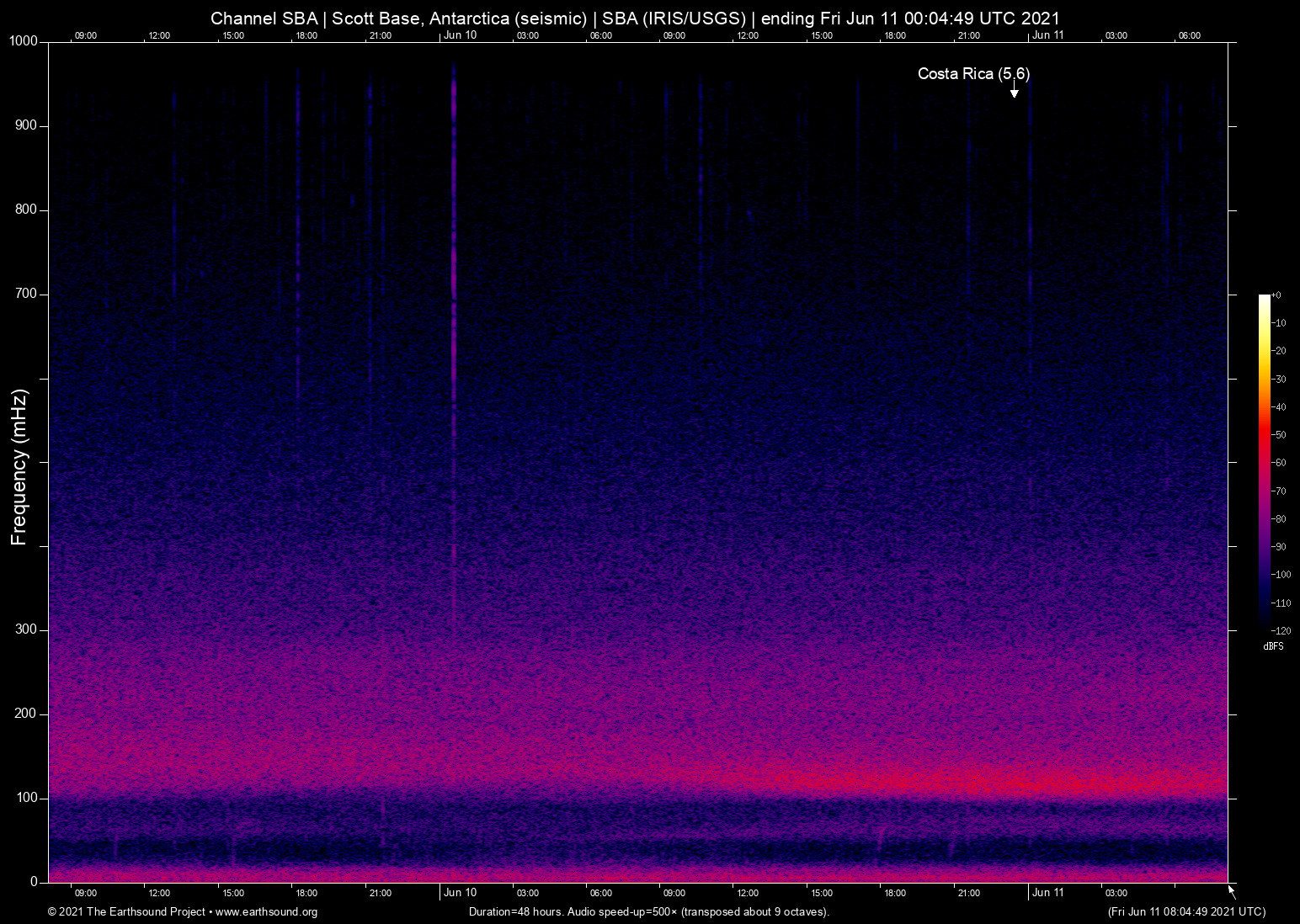Click the top of the dBFS colorbar at 0

point(1278,295)
